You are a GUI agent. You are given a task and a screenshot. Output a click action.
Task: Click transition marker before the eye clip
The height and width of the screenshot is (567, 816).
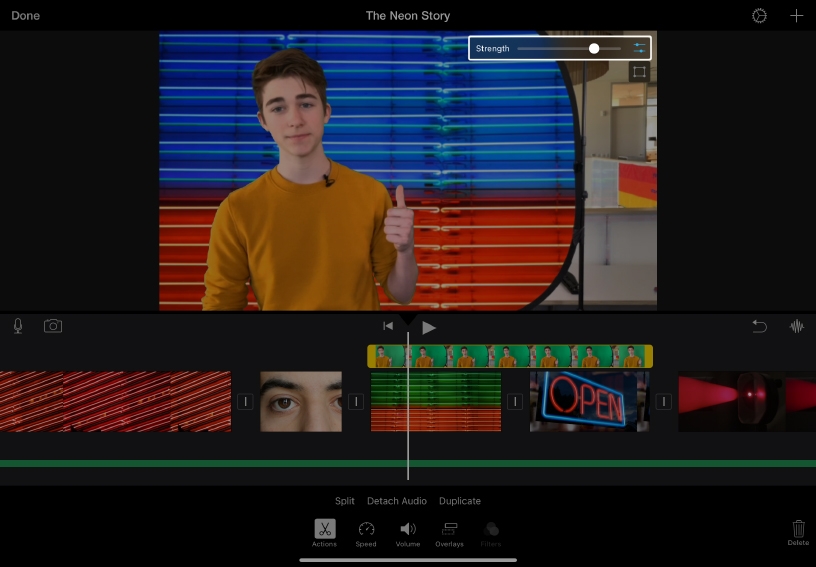(245, 401)
